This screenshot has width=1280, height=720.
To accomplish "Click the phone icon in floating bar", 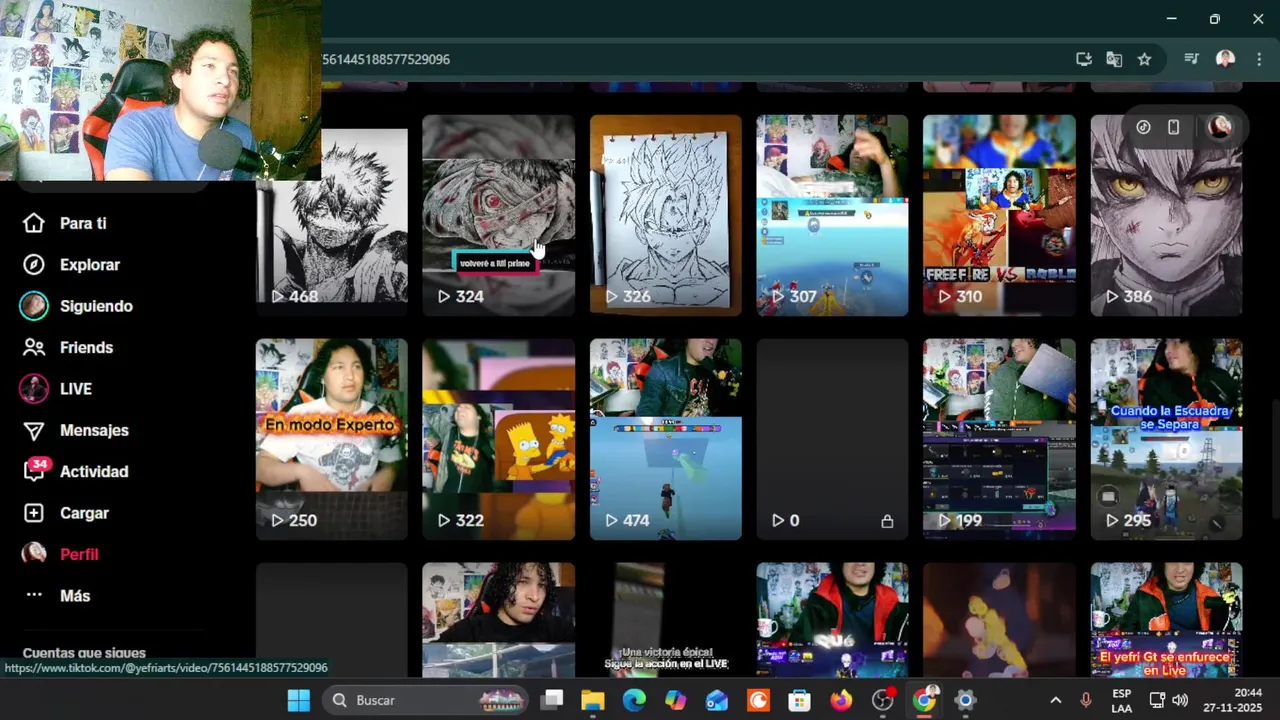I will (1174, 127).
